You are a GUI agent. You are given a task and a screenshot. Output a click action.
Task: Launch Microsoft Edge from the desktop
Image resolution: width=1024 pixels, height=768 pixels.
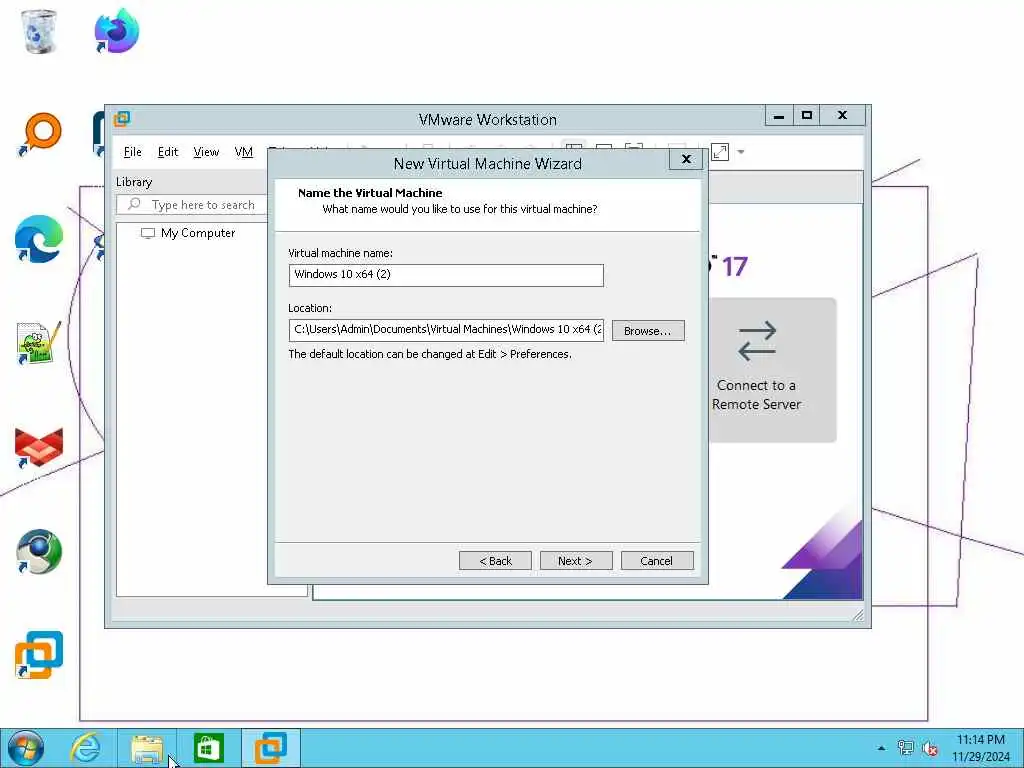coord(39,239)
